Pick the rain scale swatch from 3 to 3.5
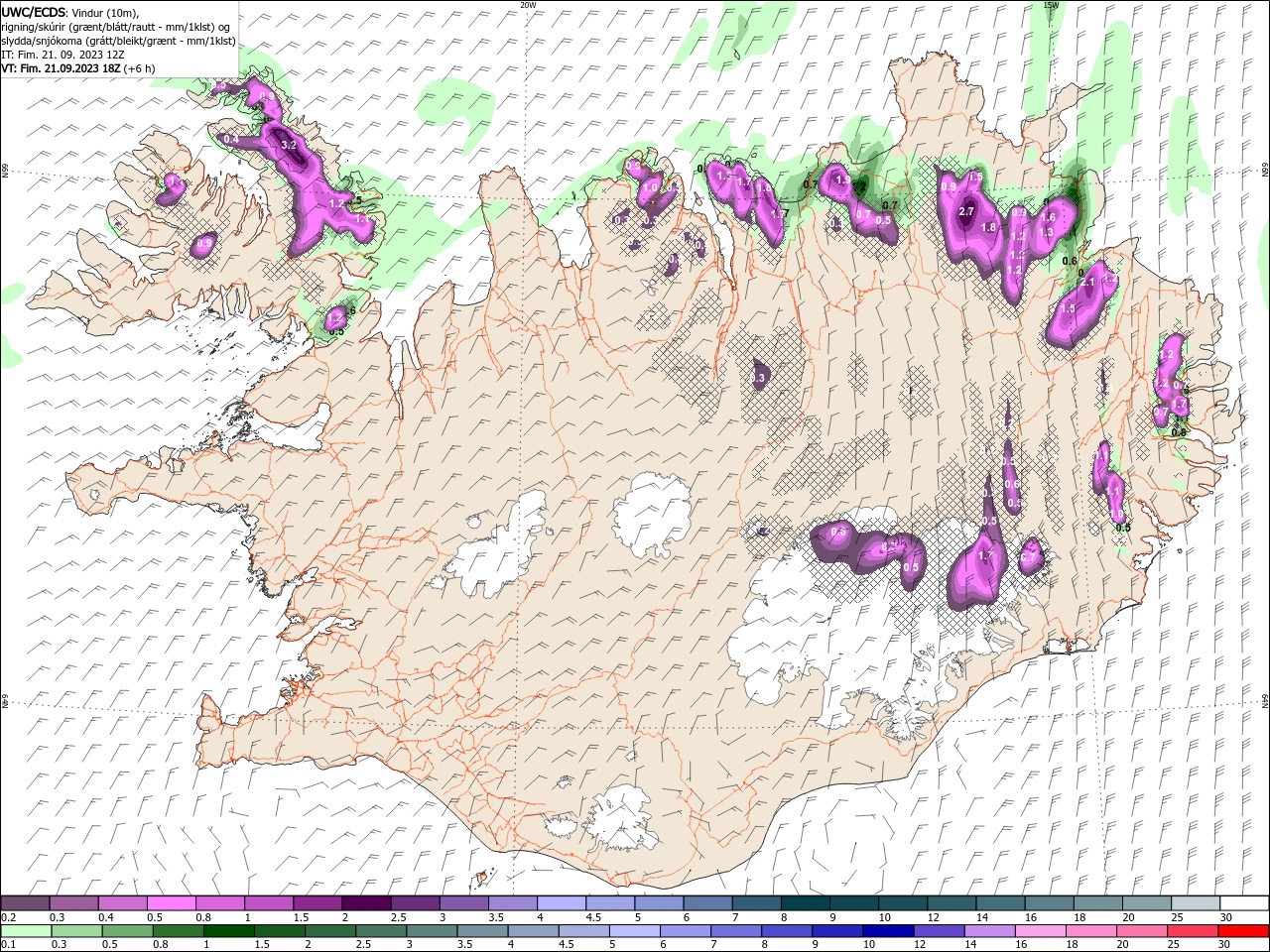The height and width of the screenshot is (952, 1270). click(432, 931)
